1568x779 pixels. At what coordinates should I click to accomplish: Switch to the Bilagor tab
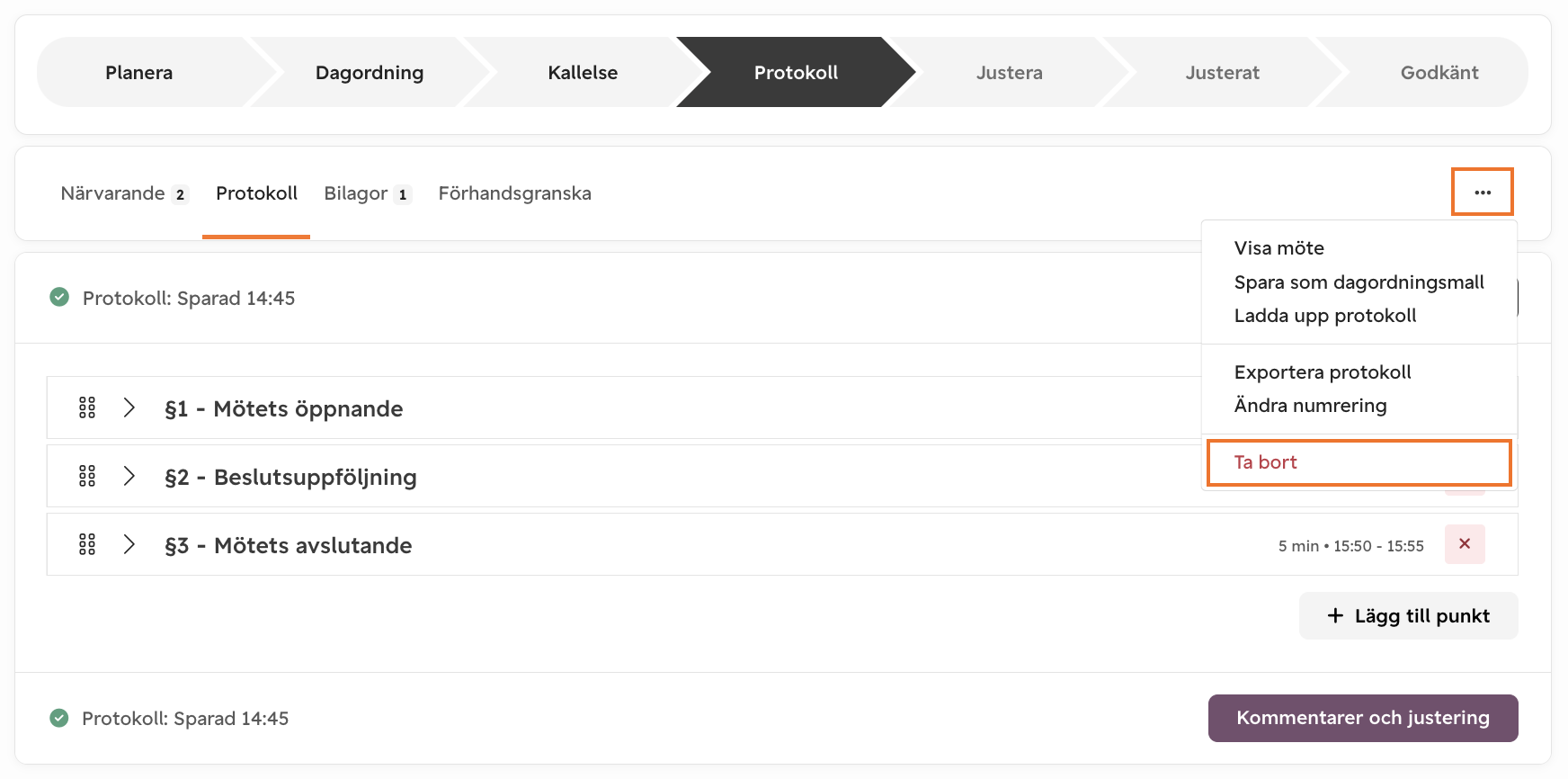[x=368, y=193]
